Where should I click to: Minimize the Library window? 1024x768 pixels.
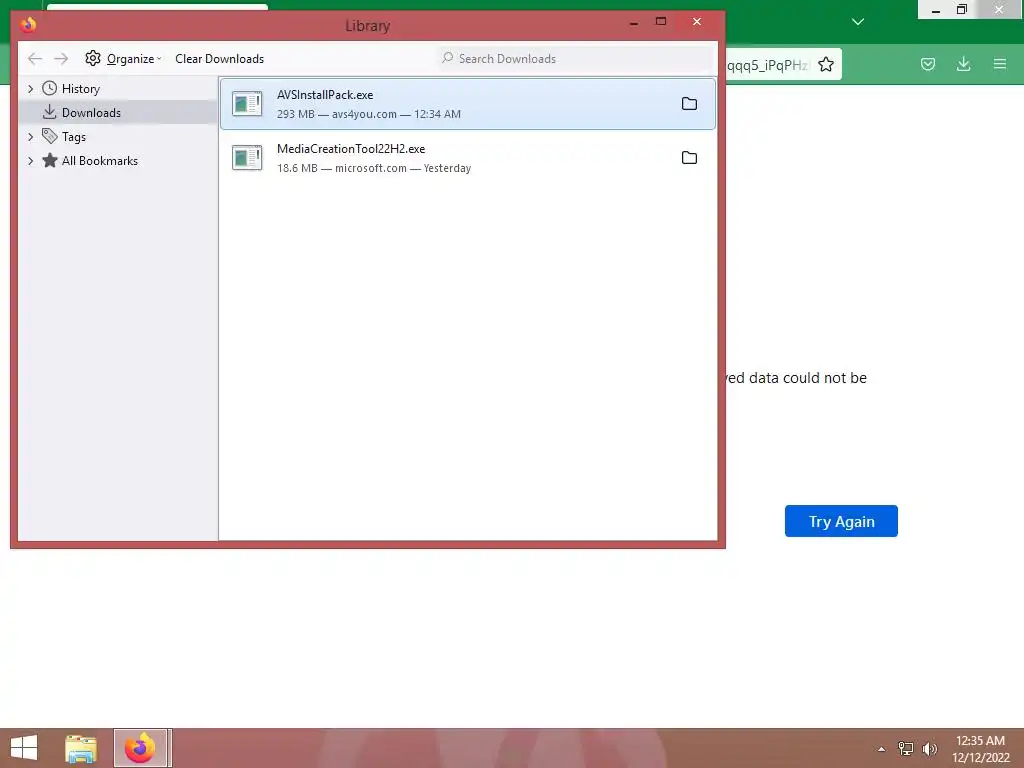634,22
